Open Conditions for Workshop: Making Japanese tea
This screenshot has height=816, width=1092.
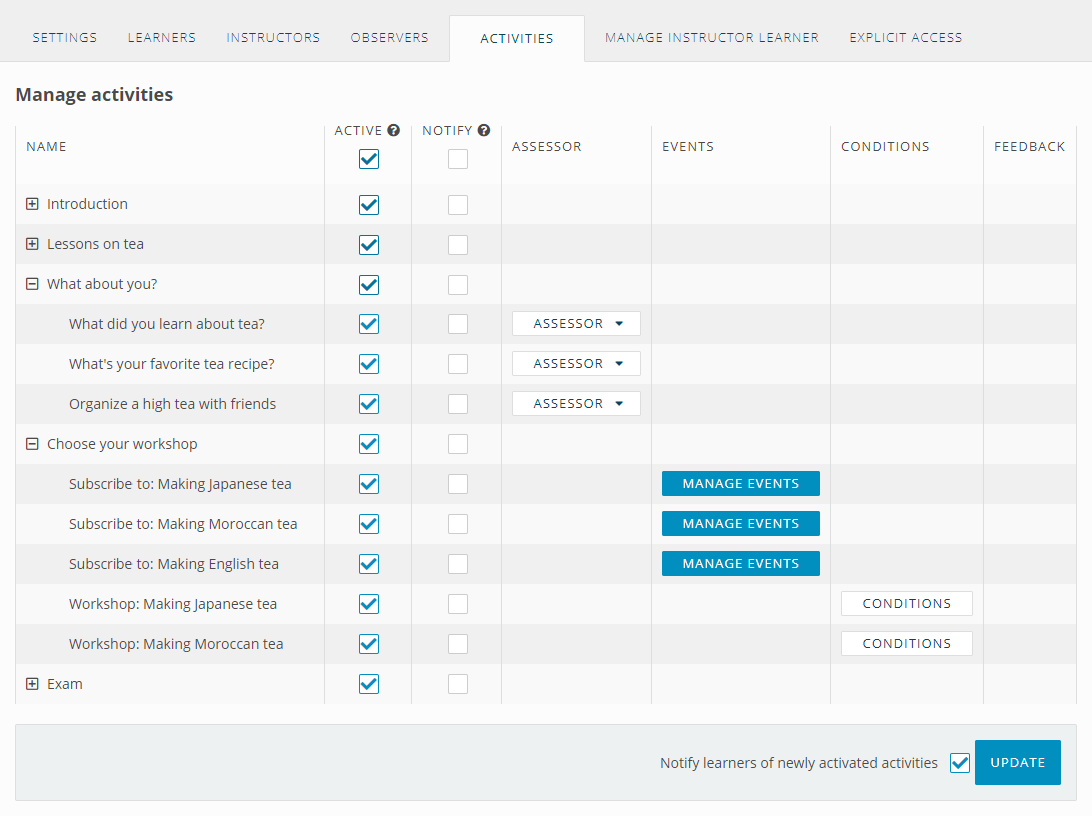pyautogui.click(x=907, y=604)
